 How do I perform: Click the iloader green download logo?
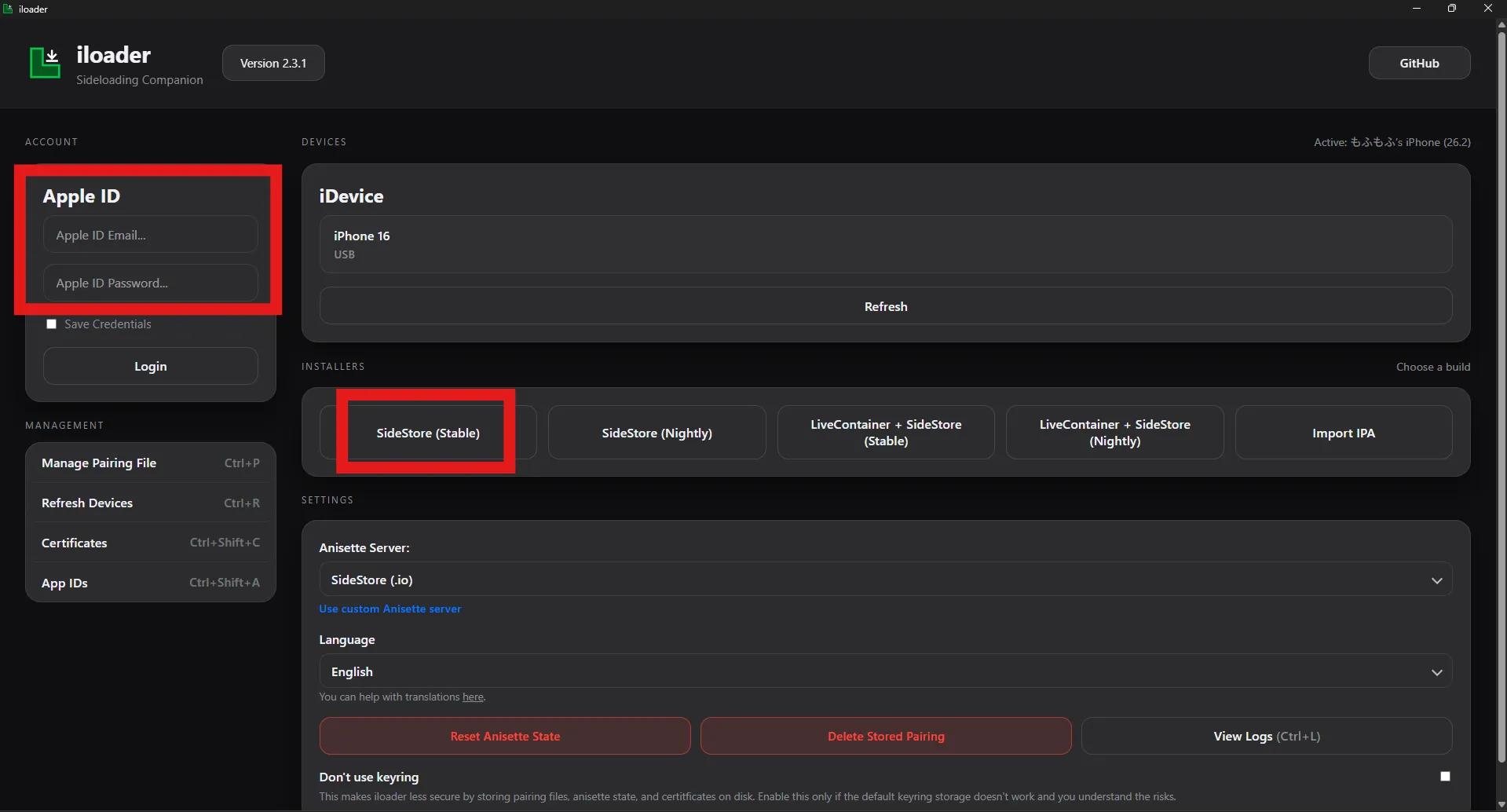tap(45, 63)
